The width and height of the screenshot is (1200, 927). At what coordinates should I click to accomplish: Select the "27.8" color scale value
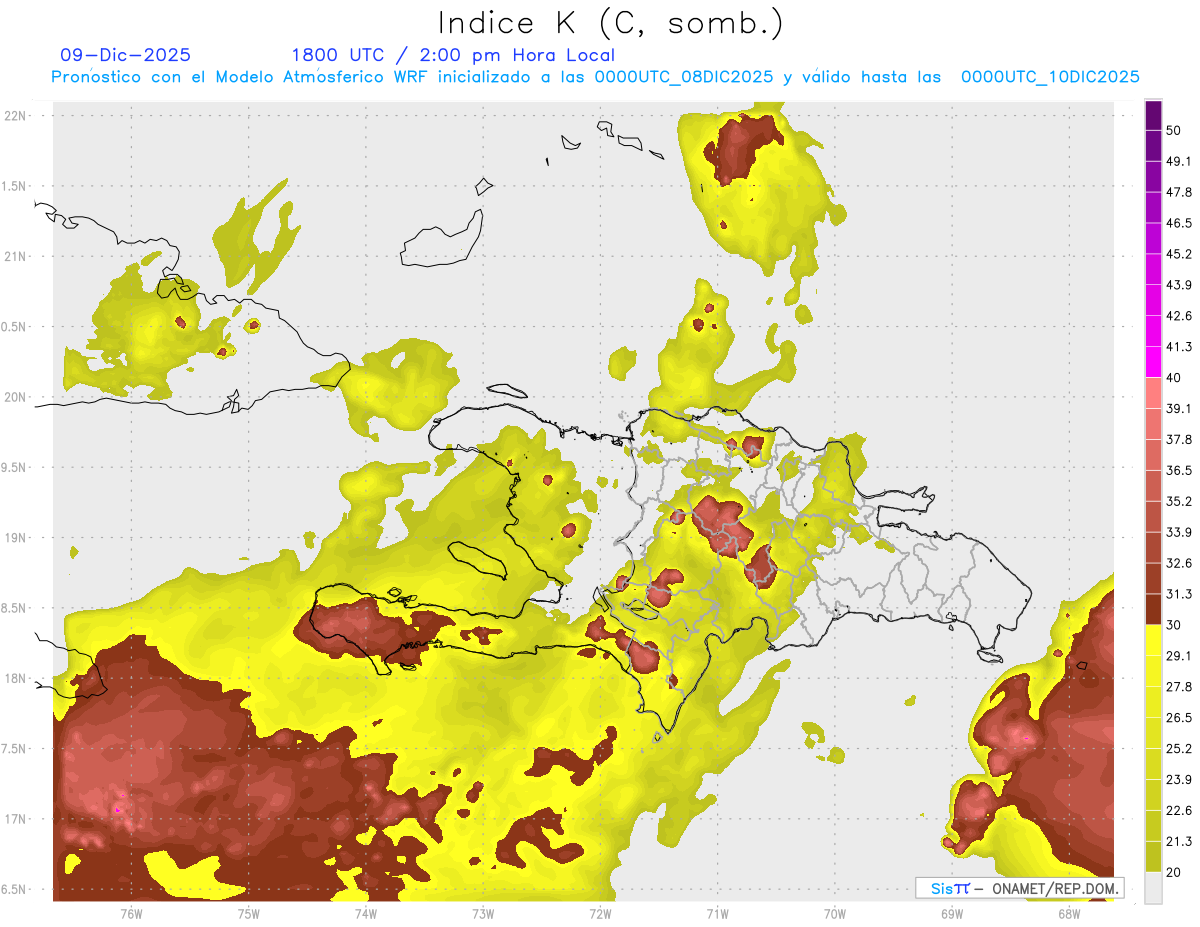[x=1179, y=687]
